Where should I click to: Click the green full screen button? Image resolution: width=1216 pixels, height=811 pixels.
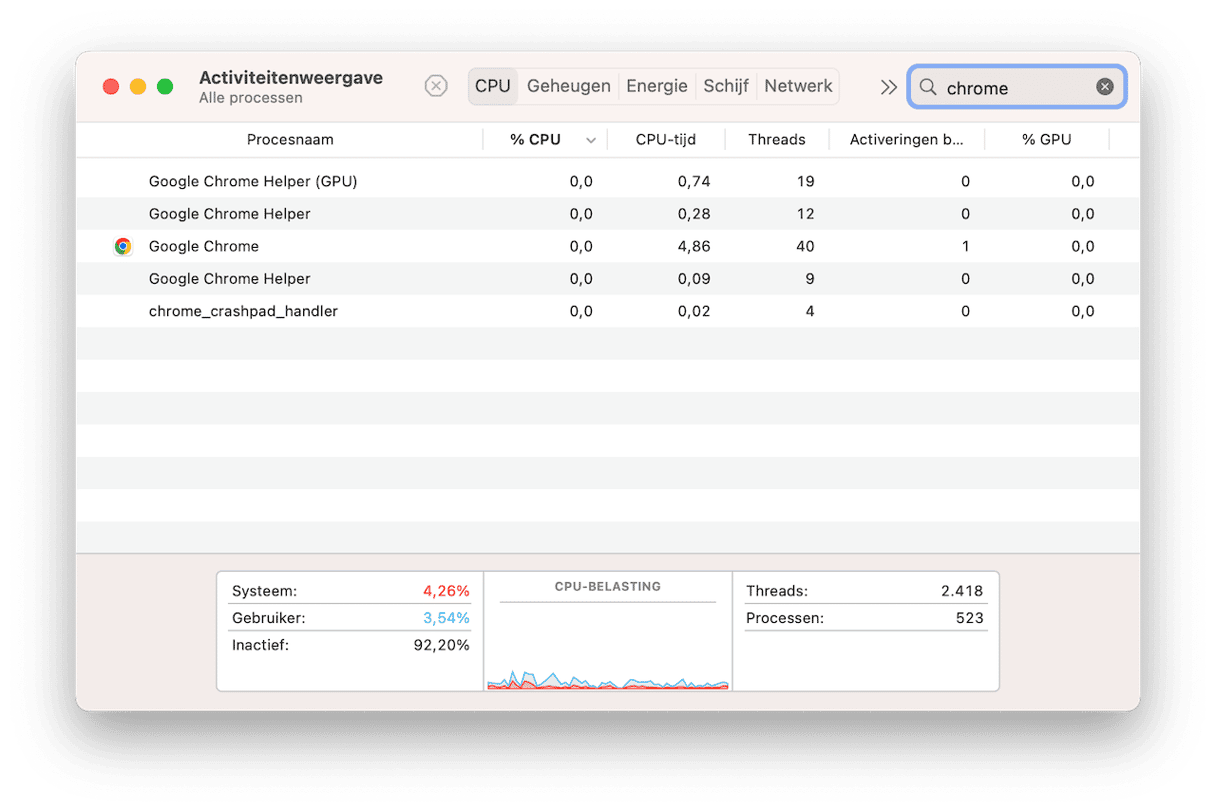pos(165,87)
